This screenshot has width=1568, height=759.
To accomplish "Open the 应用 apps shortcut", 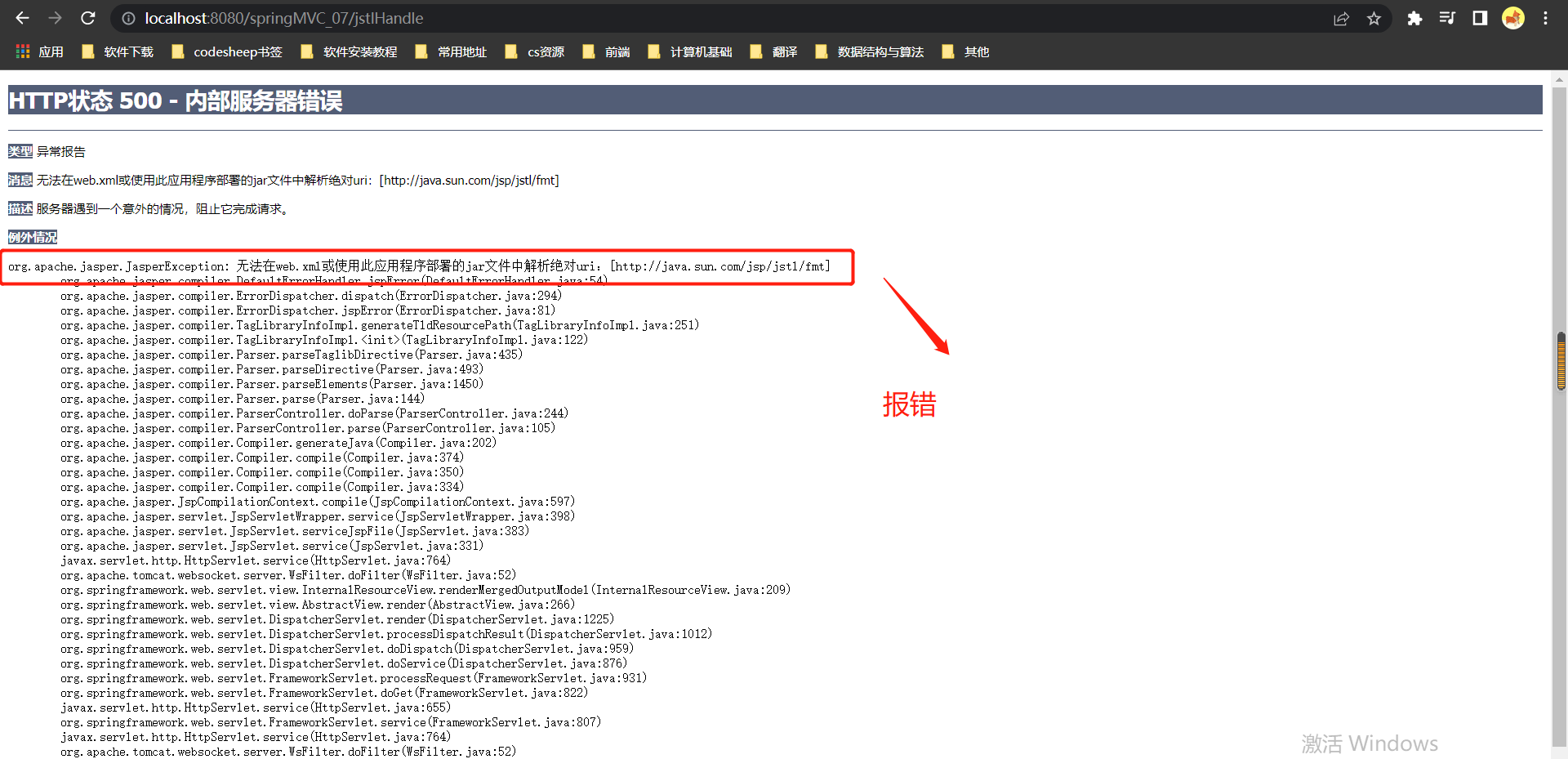I will click(x=40, y=51).
